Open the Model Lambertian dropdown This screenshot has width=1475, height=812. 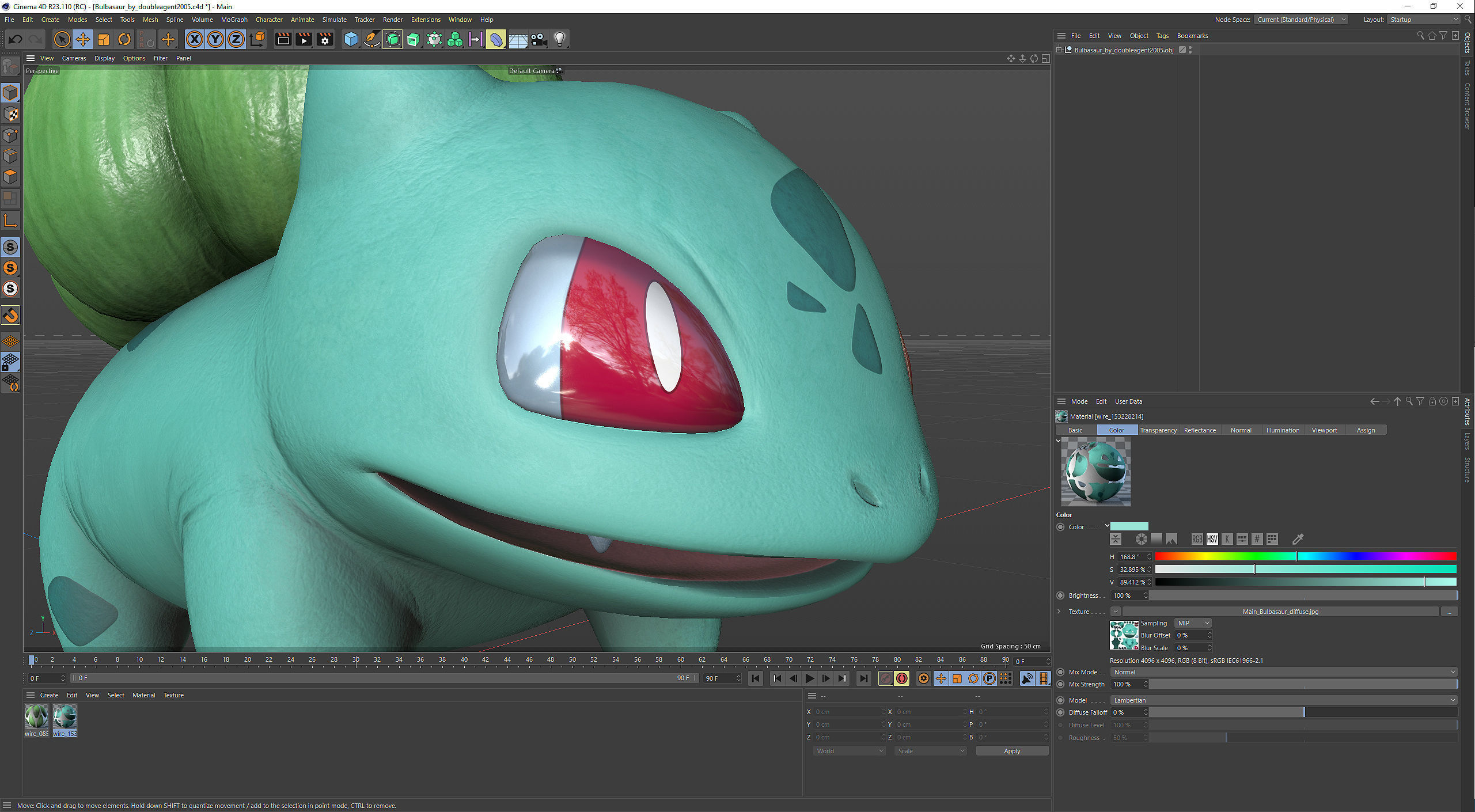[1284, 700]
